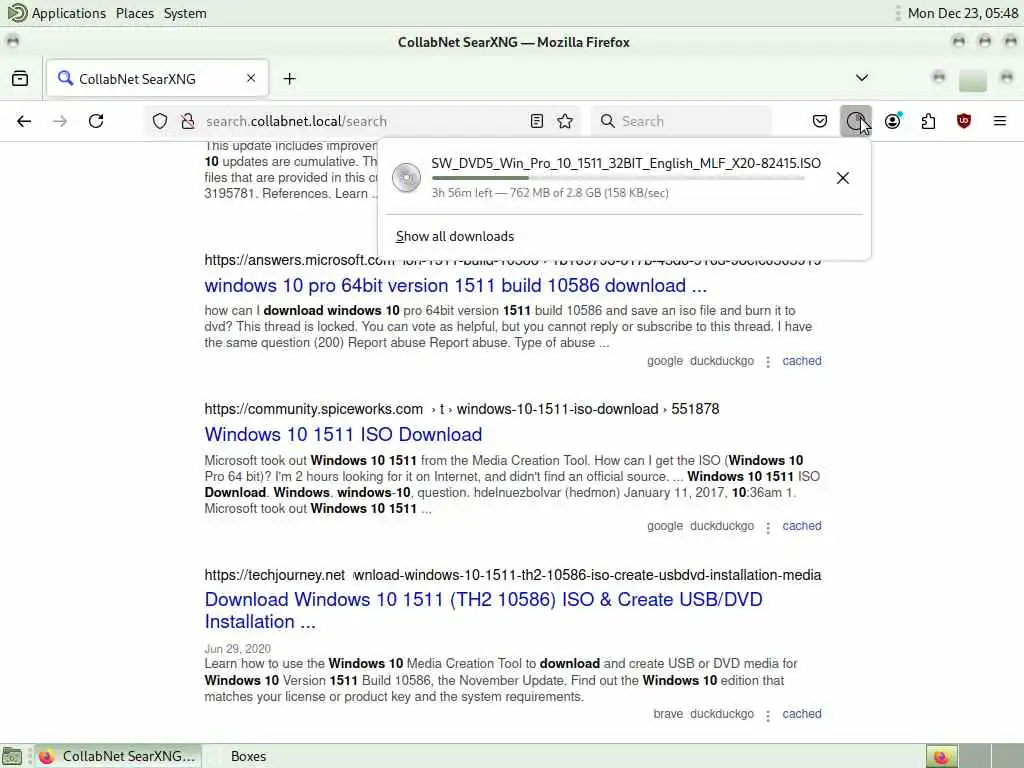
Task: Switch to Boxes in the taskbar
Action: pos(248,756)
